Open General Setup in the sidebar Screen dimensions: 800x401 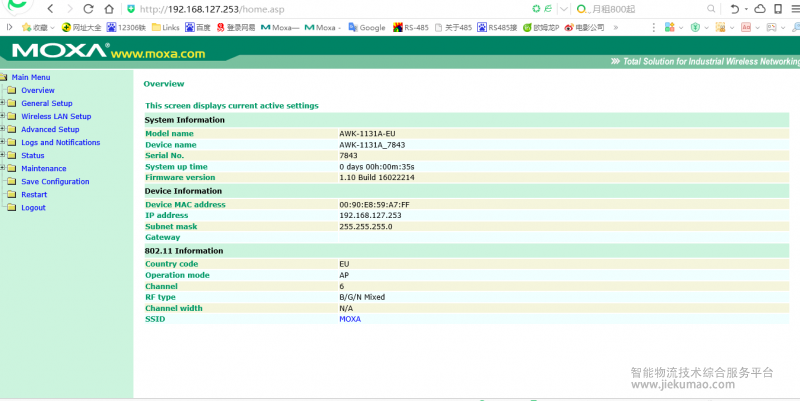click(46, 103)
